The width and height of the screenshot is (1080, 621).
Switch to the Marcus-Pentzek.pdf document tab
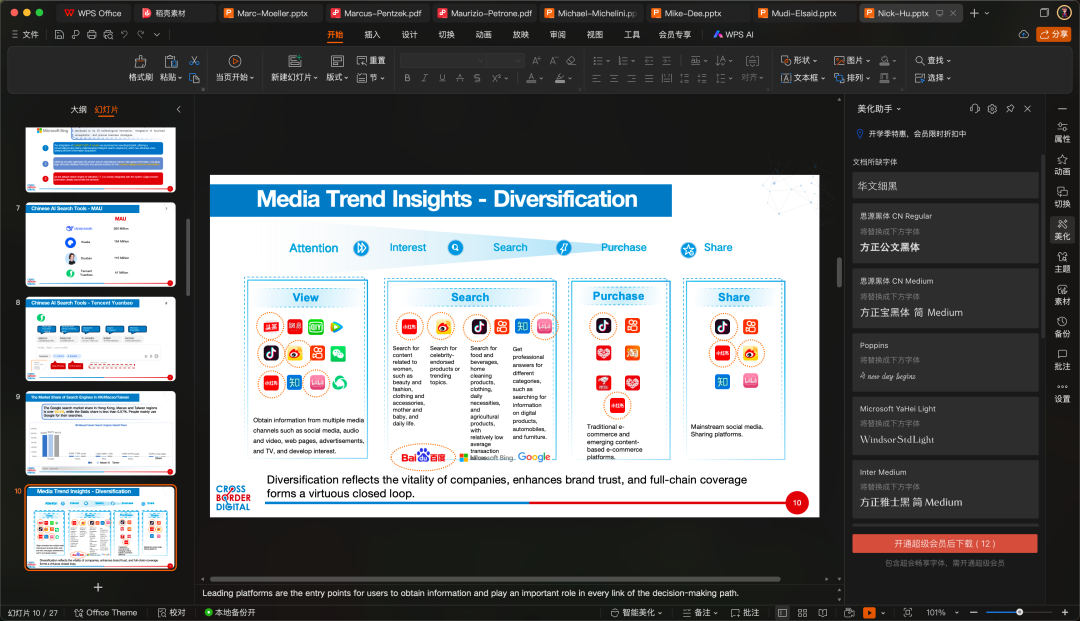pyautogui.click(x=376, y=13)
